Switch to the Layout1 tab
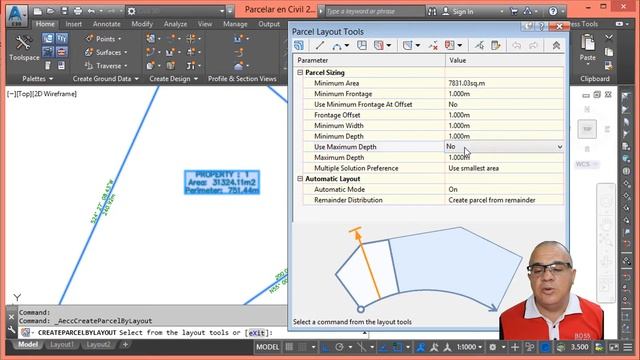Viewport: 640px width, 360px height. pyautogui.click(x=62, y=344)
